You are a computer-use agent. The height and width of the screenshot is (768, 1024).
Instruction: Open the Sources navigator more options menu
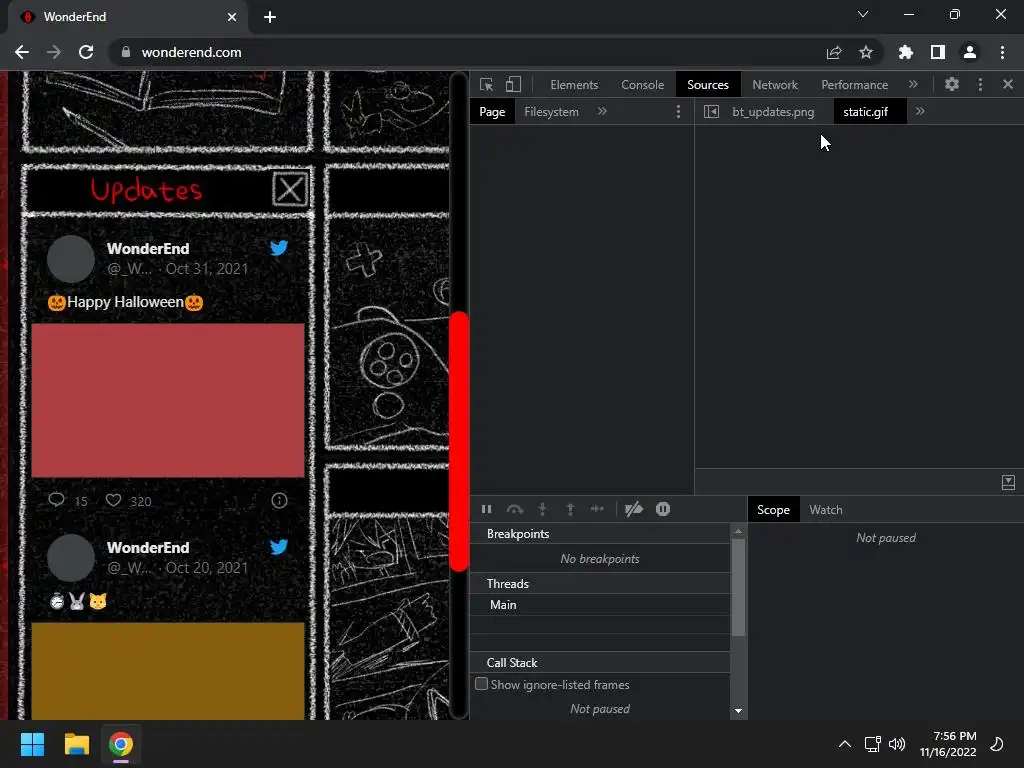point(678,112)
